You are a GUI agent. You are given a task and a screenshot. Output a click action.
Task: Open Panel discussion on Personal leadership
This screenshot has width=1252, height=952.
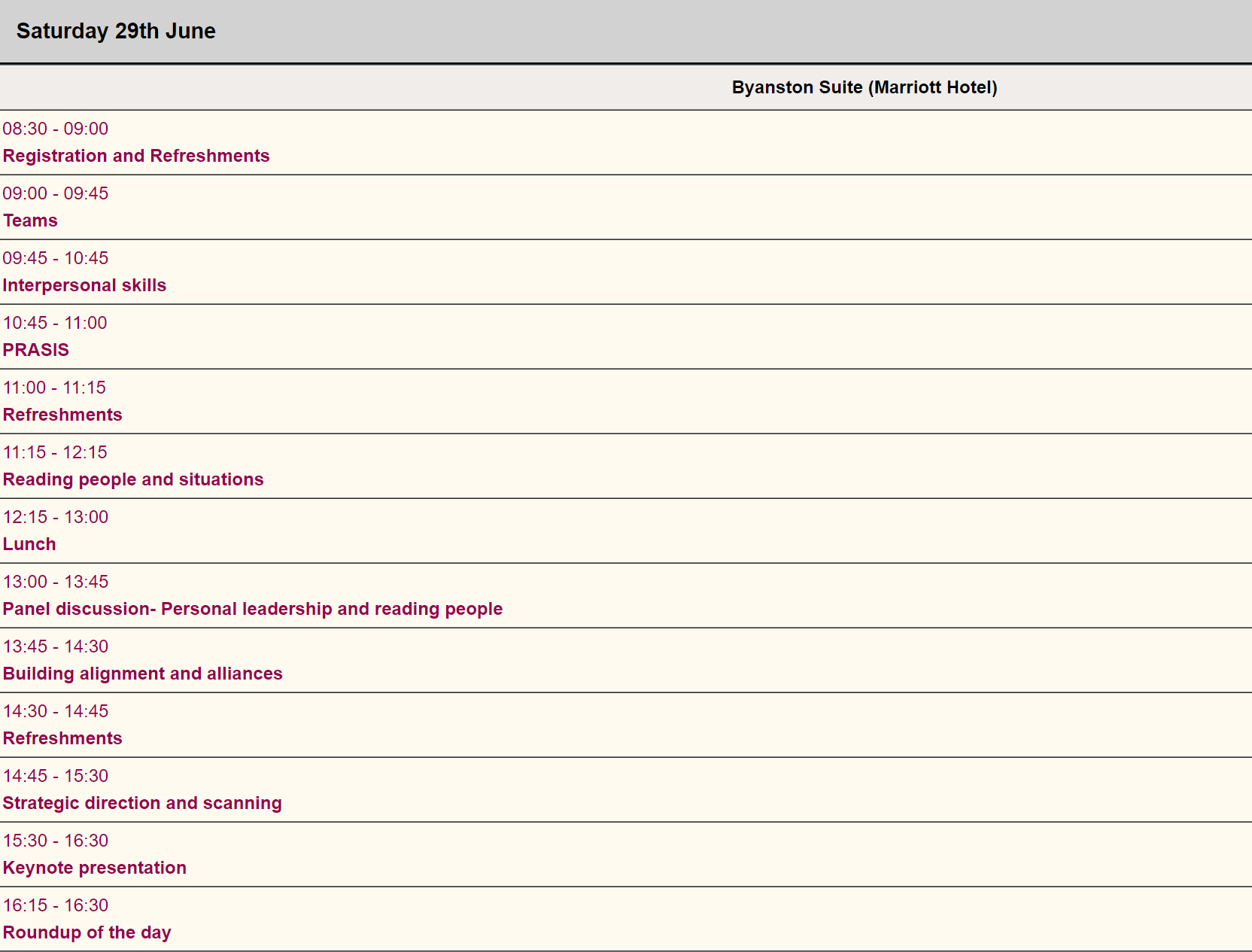click(x=252, y=609)
